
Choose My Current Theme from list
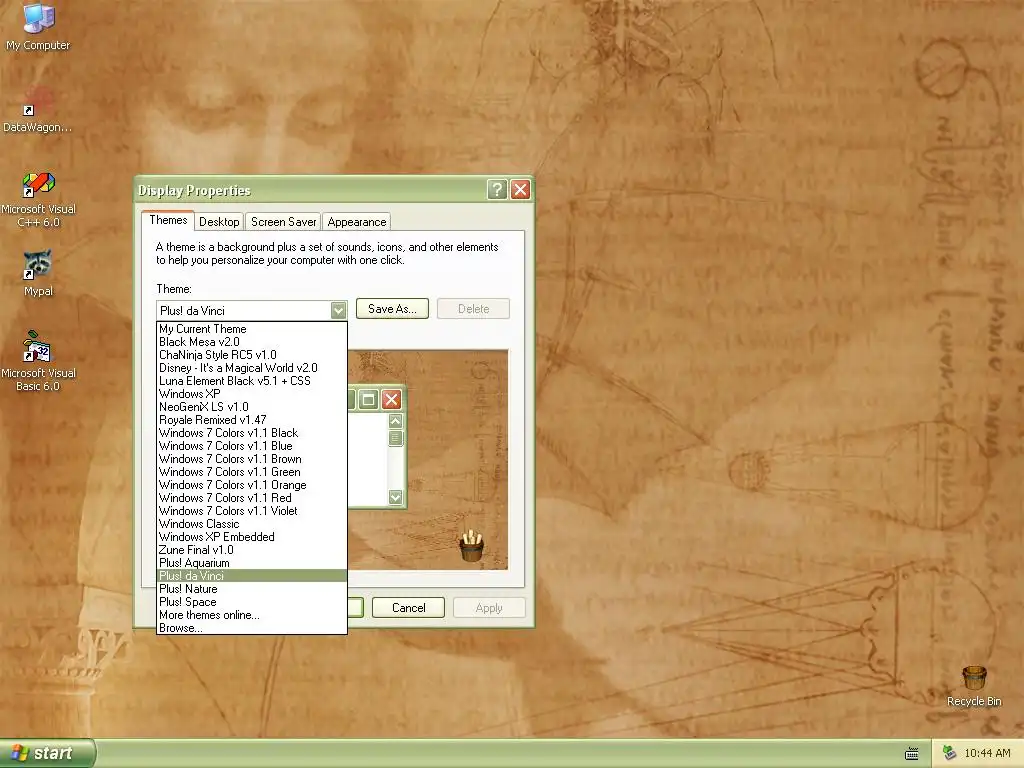[252, 329]
